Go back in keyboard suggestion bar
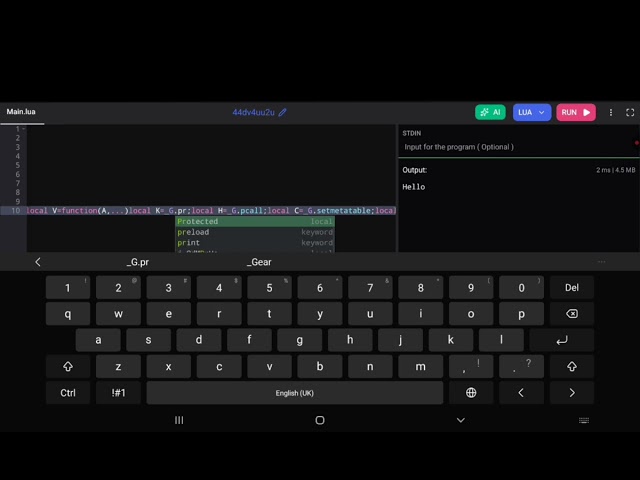This screenshot has height=480, width=640. click(x=38, y=262)
